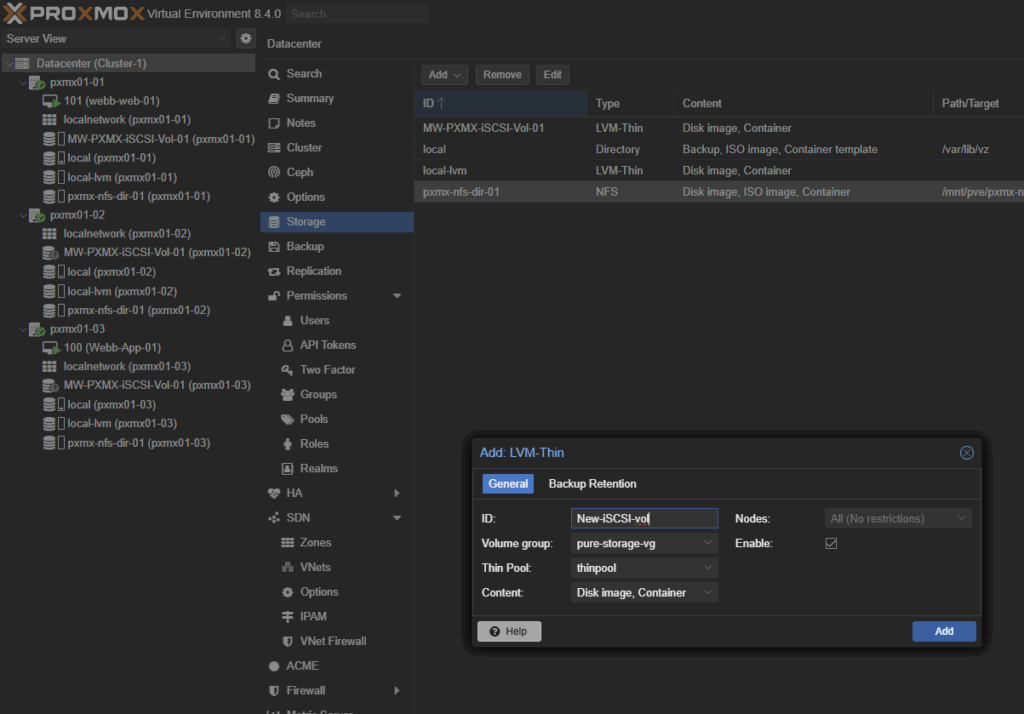Click the Users person icon
This screenshot has width=1024, height=714.
pos(287,321)
